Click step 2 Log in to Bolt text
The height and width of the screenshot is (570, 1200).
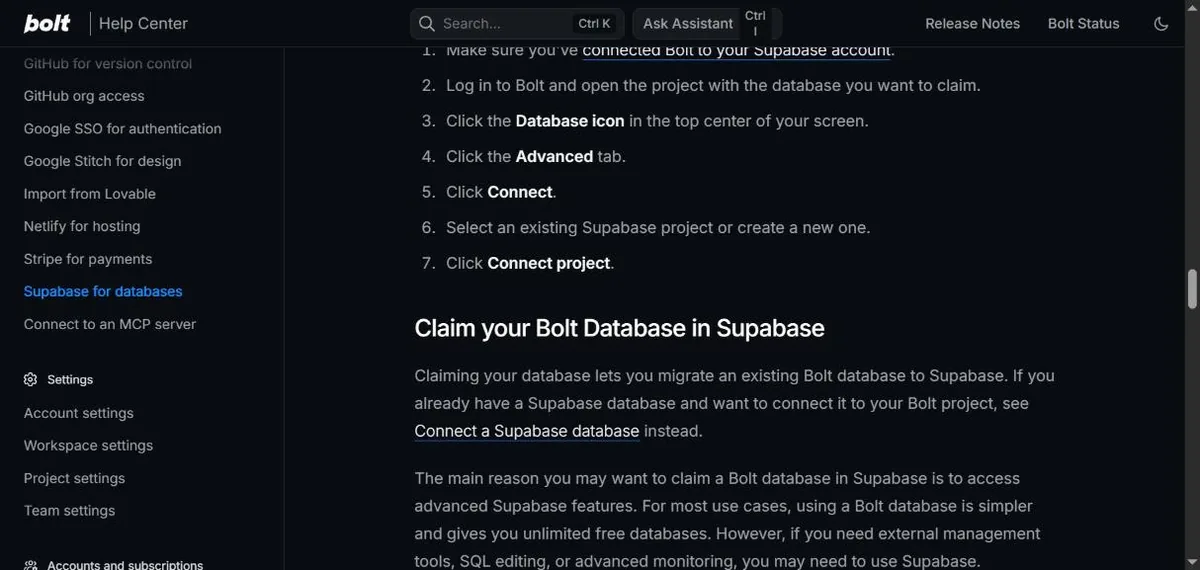pos(713,85)
